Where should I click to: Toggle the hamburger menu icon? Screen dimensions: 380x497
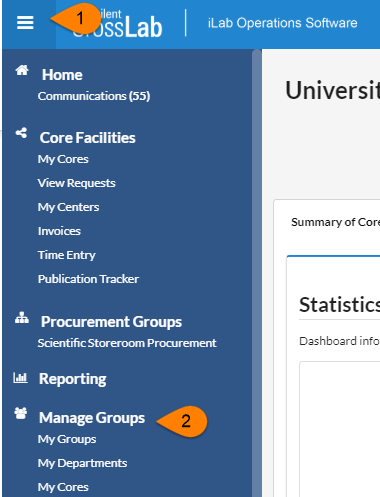25,23
